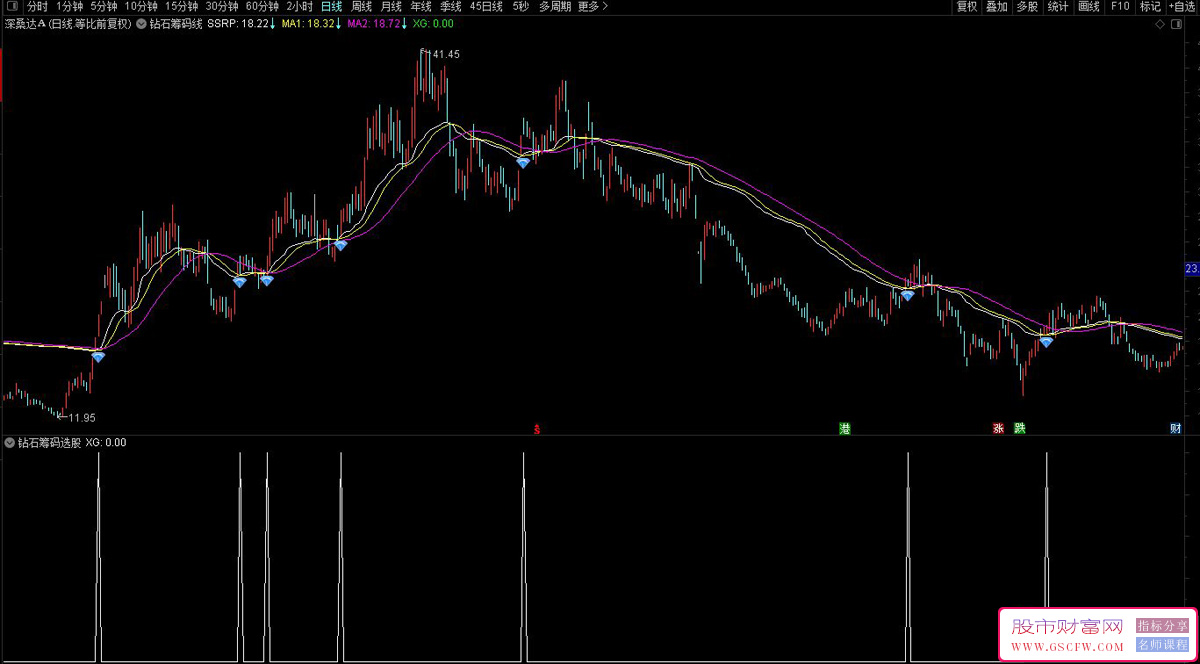Select the 周线 weekly period
Screen dimensions: 1200x664
[x=361, y=6]
